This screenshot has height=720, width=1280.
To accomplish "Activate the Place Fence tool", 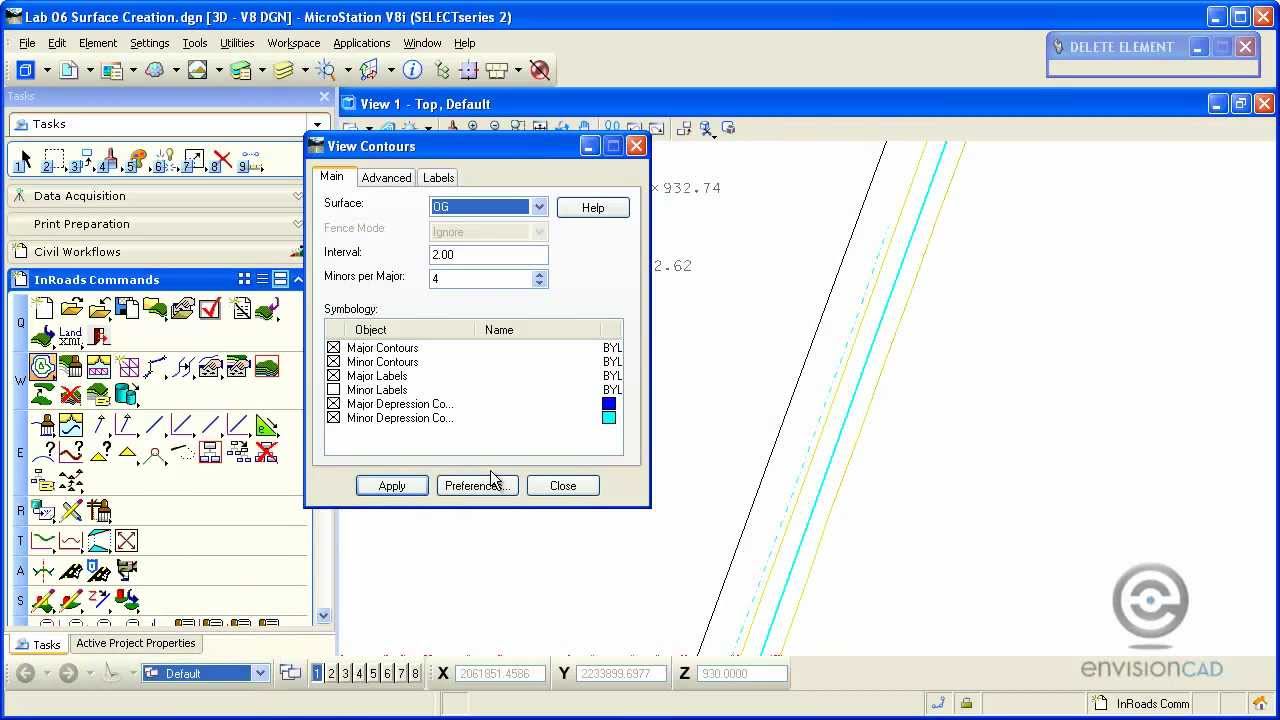I will tap(54, 160).
